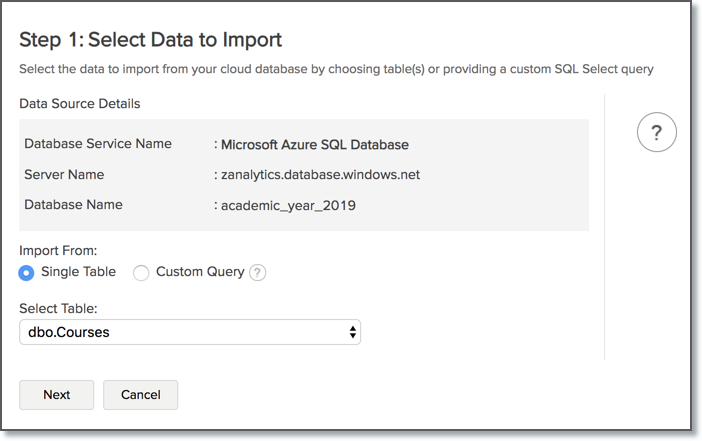Click the dropdown arrows on dbo.Courses
Screen dimensions: 702x441
click(x=352, y=332)
